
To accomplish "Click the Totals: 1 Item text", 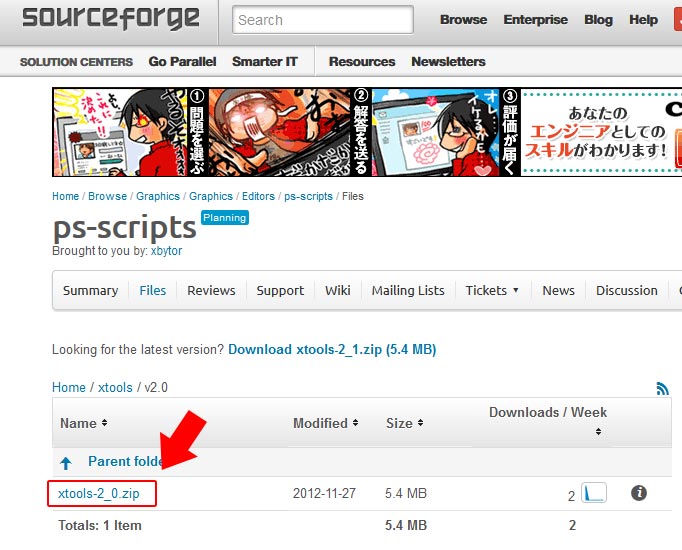I will [x=100, y=525].
